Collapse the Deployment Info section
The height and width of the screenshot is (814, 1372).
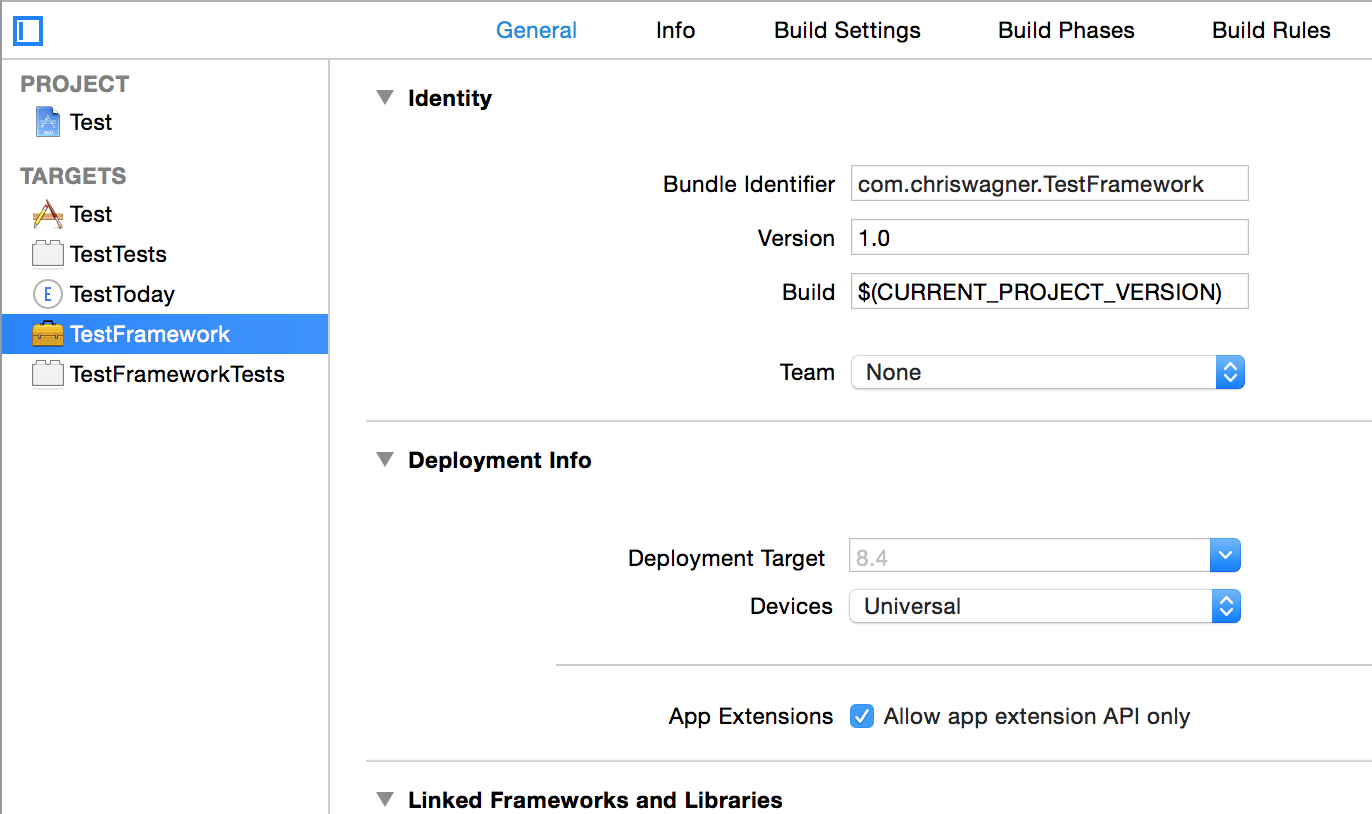click(385, 460)
